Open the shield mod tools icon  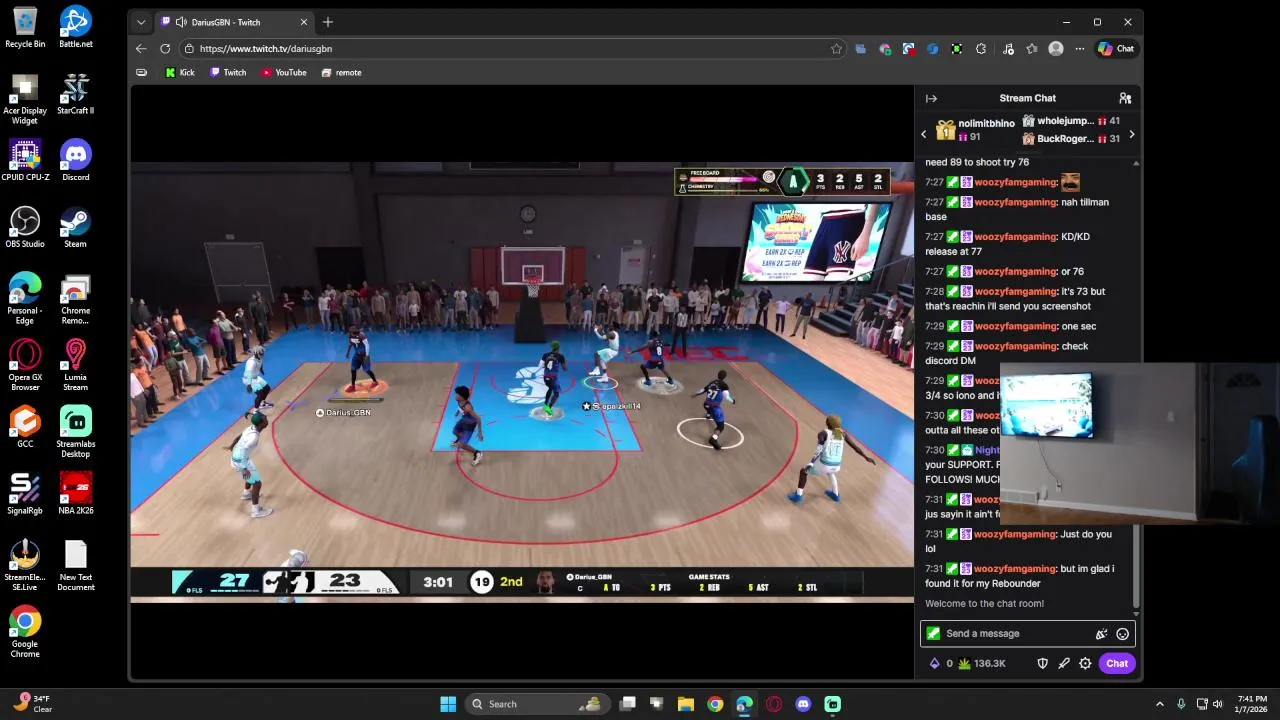(x=1042, y=663)
